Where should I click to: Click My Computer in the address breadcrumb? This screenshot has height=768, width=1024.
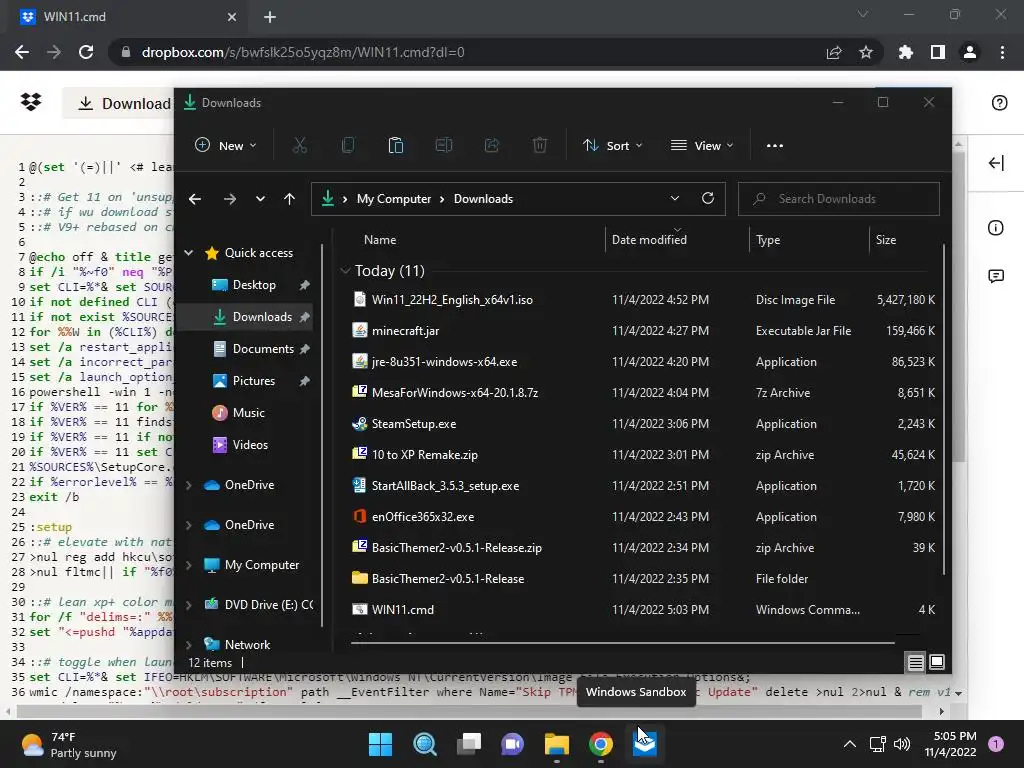[394, 199]
